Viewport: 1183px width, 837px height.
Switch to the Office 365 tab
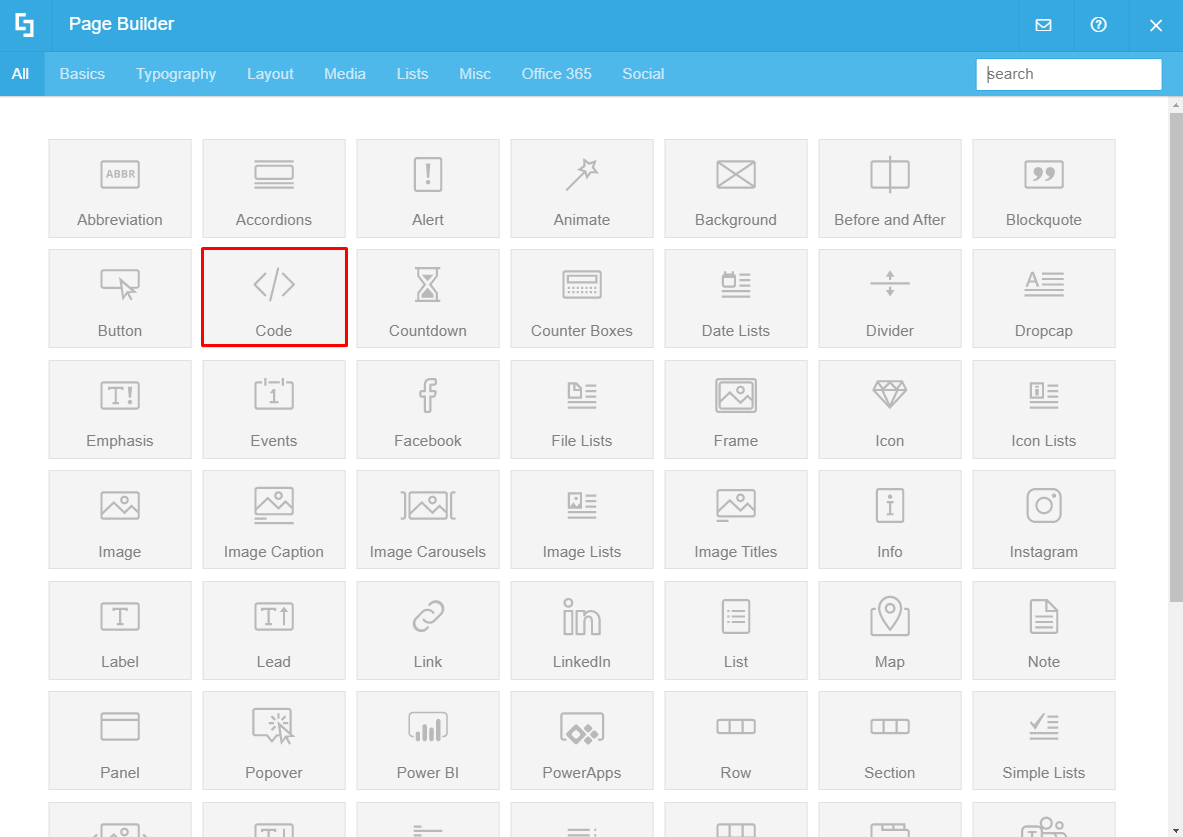pos(556,73)
